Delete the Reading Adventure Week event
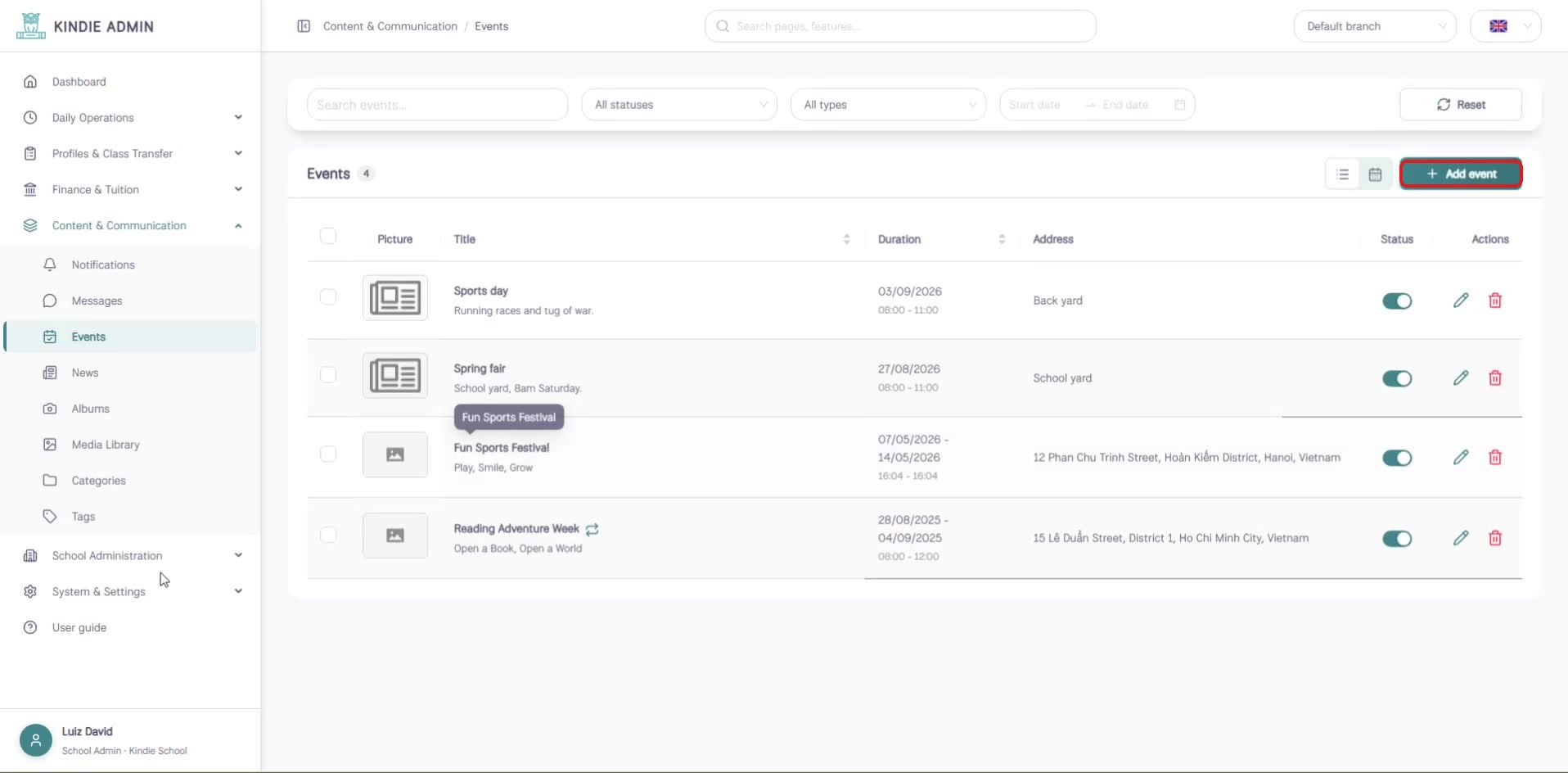1568x773 pixels. pos(1495,538)
